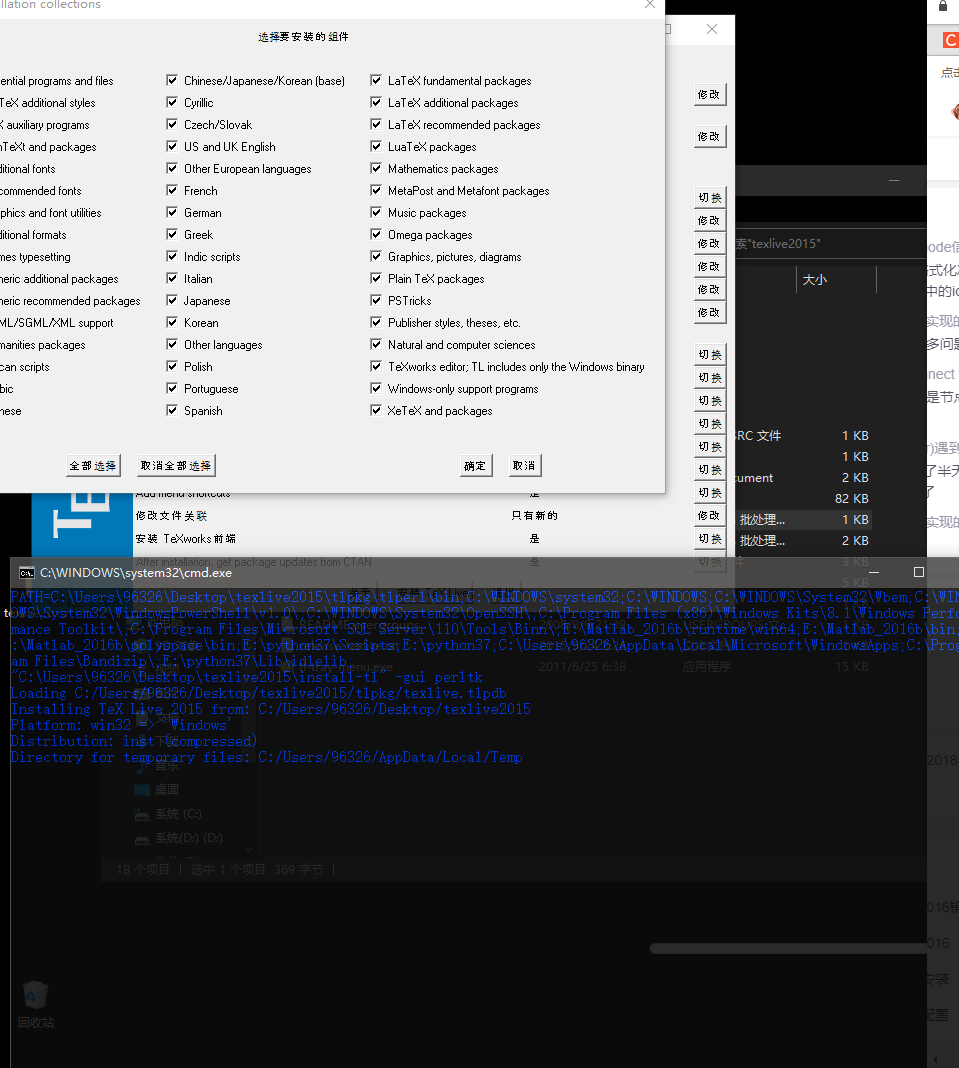959x1068 pixels.
Task: Disable Music packages collection
Action: [x=376, y=213]
